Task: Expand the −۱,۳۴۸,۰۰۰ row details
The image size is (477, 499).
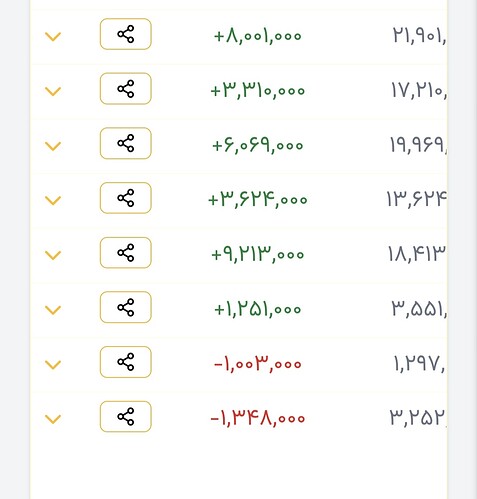Action: [x=53, y=419]
